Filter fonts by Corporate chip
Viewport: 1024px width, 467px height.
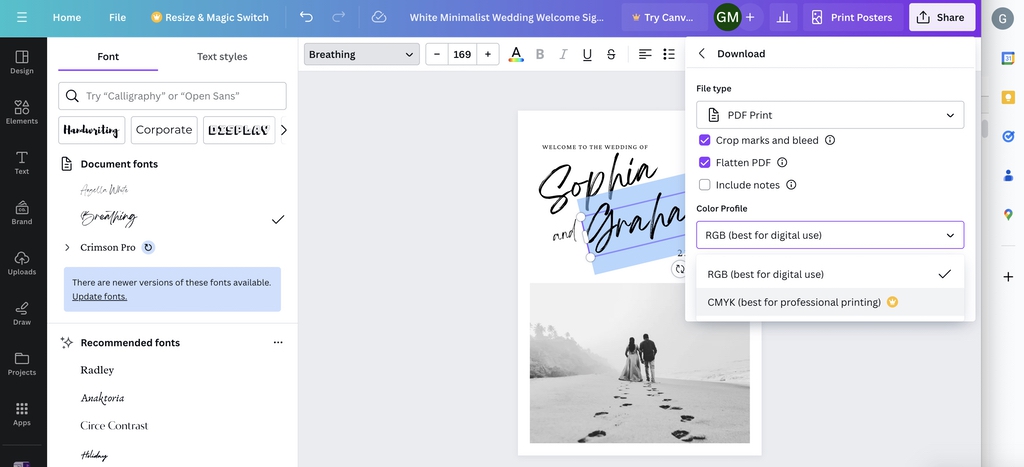[x=164, y=130]
